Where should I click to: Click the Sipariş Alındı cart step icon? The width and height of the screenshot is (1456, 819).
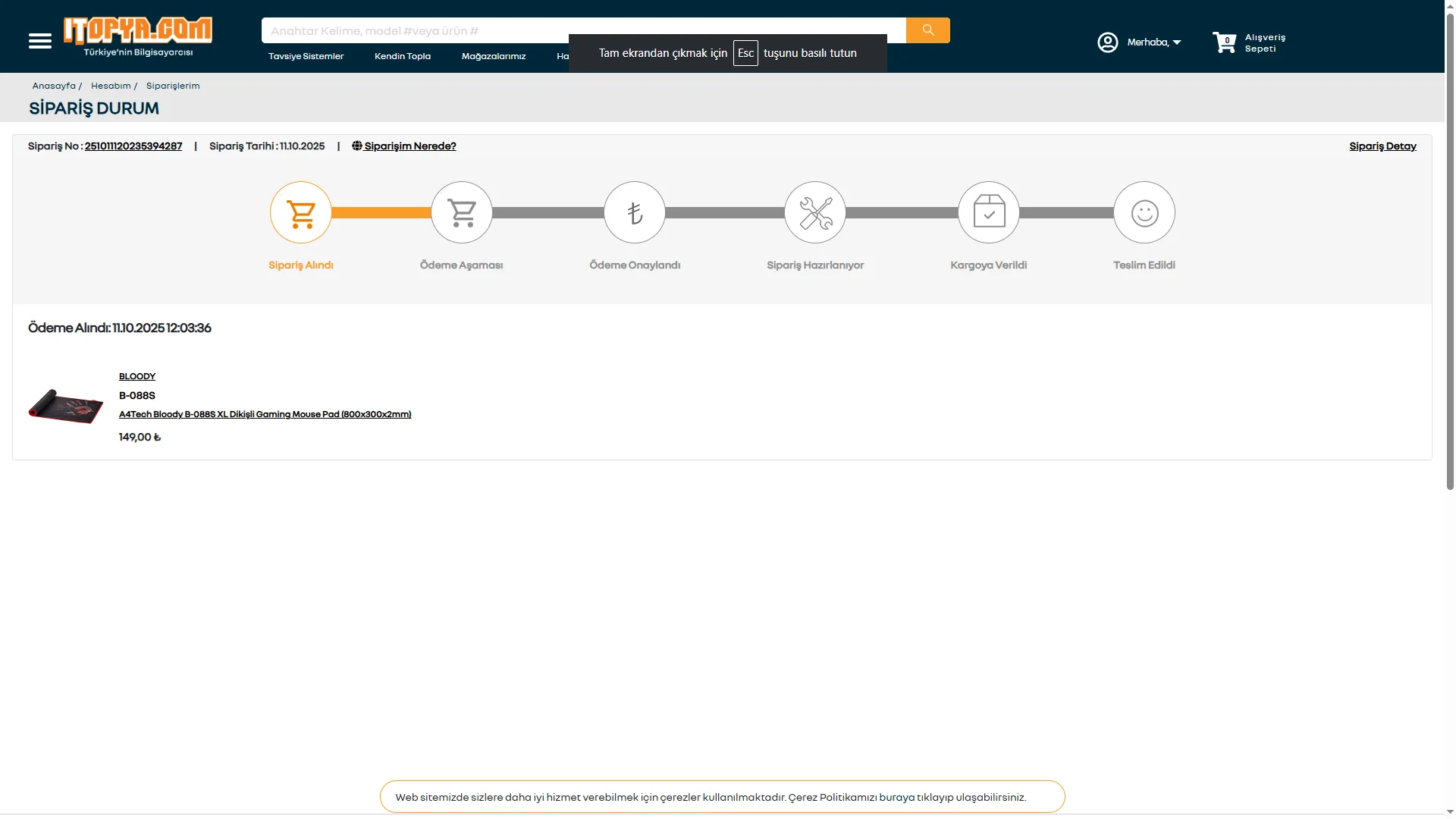(301, 213)
